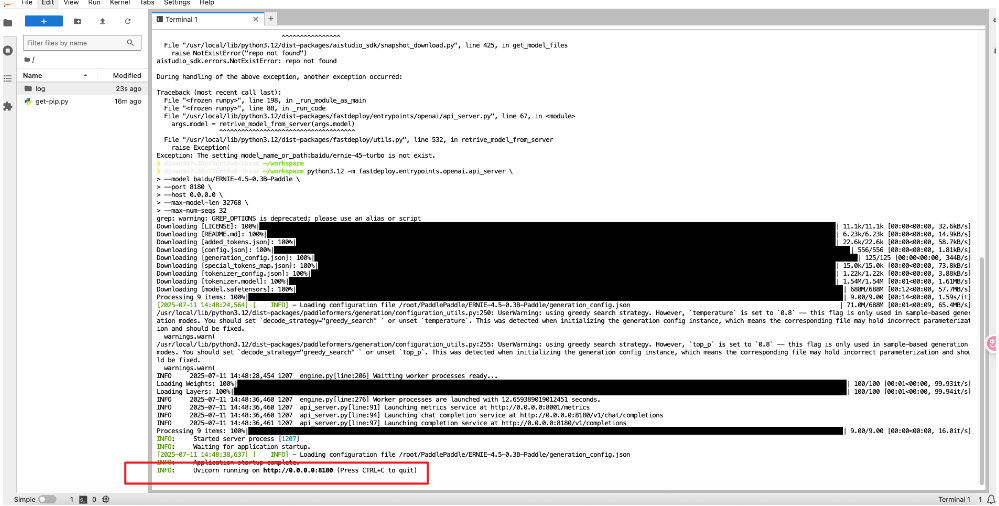Image resolution: width=999 pixels, height=506 pixels.
Task: Click 'Downloading [model.safetensors]' progress line
Action: coord(563,289)
